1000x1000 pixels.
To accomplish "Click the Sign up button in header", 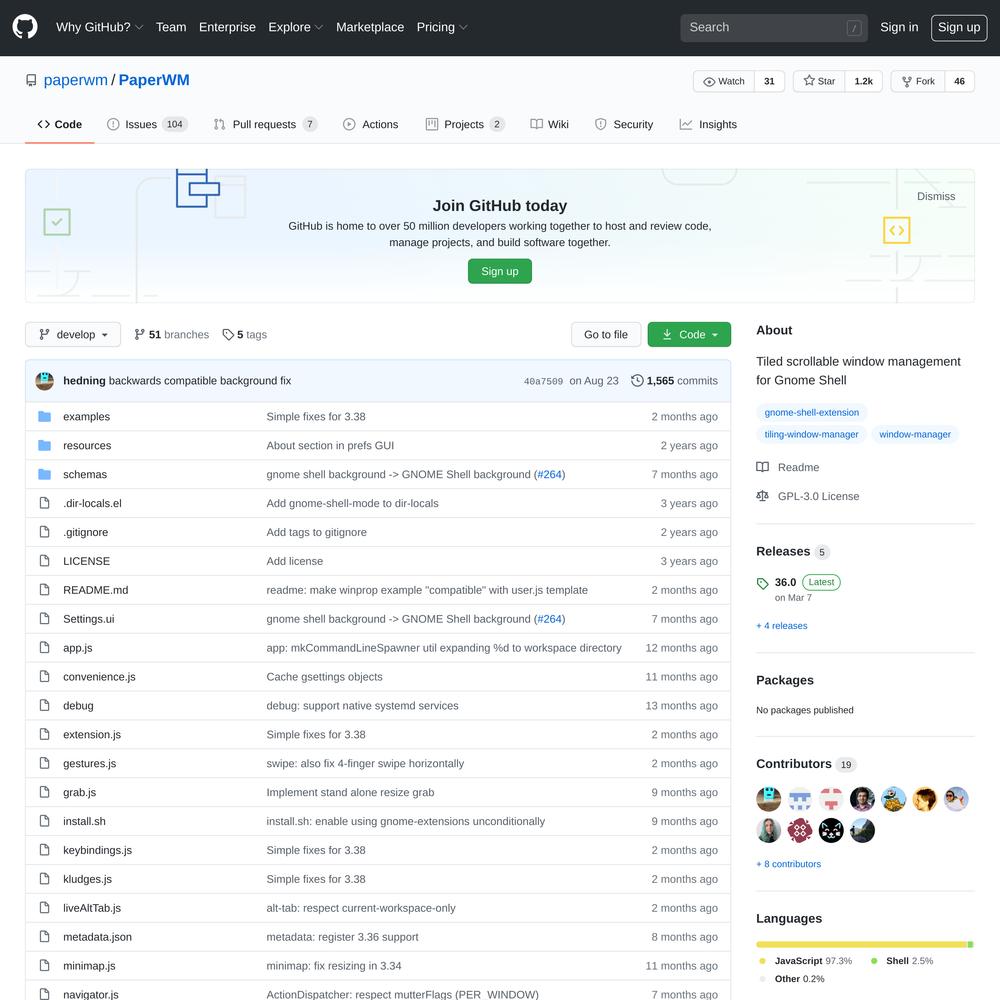I will [x=959, y=27].
